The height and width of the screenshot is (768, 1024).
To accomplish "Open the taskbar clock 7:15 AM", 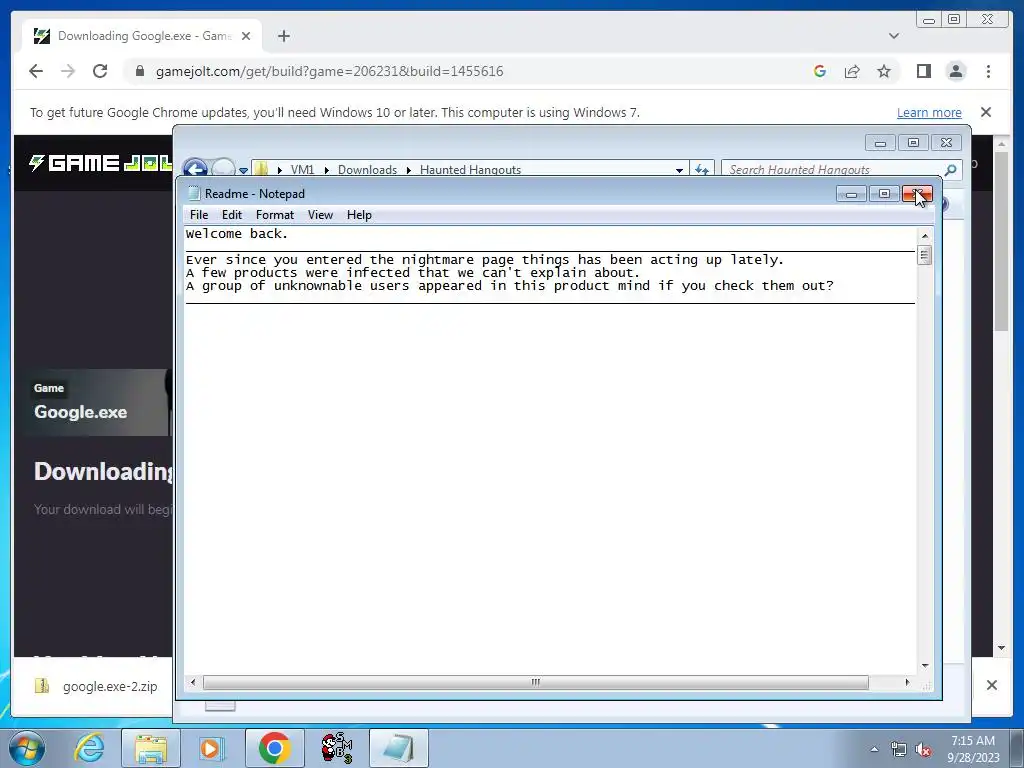I will coord(972,749).
